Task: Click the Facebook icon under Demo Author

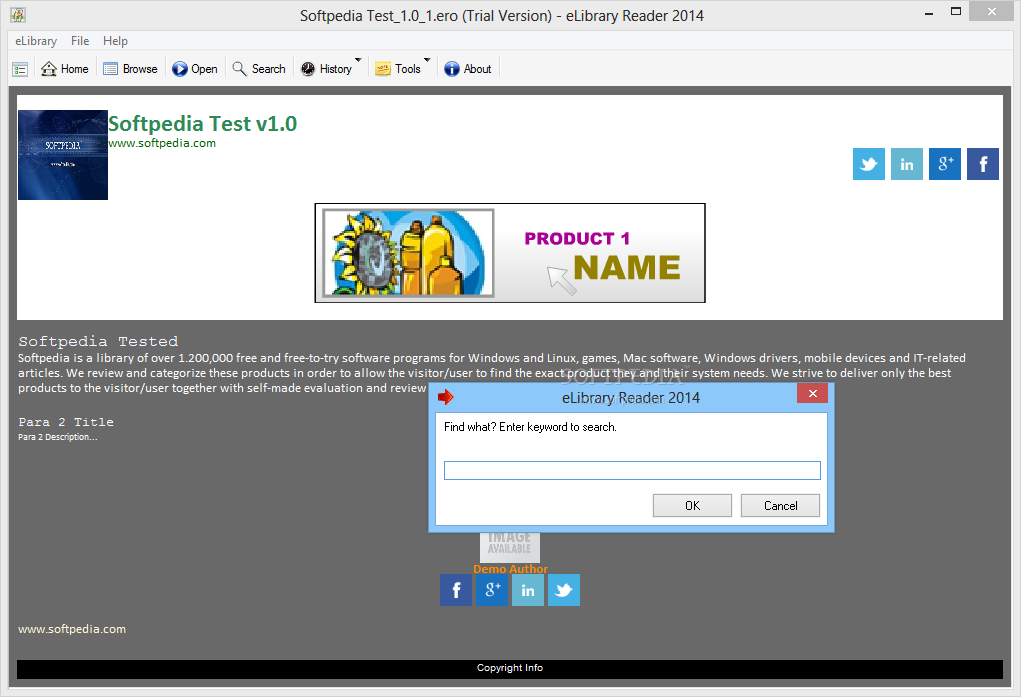Action: pyautogui.click(x=456, y=590)
